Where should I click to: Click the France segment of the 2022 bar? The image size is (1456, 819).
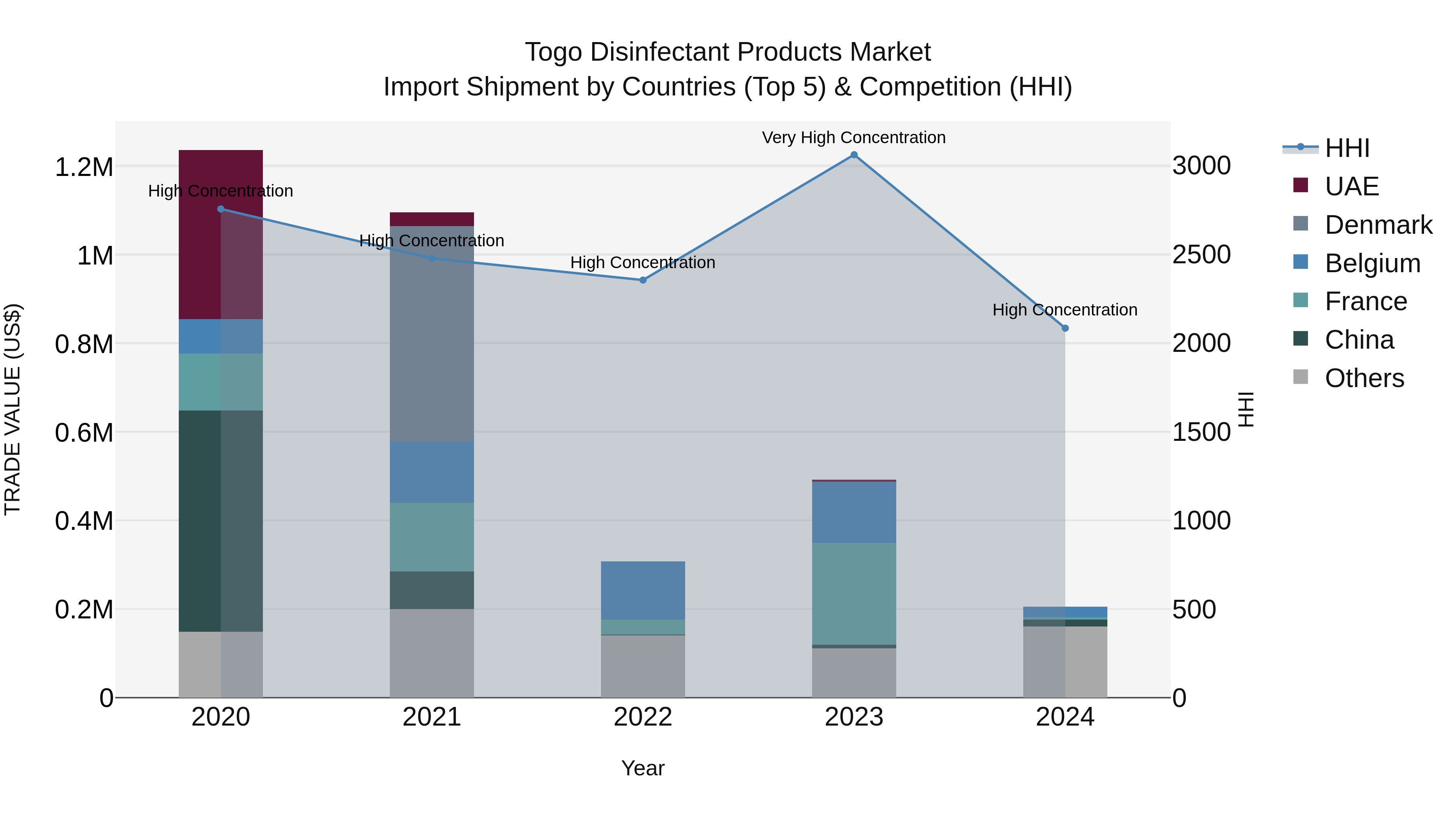[x=643, y=627]
